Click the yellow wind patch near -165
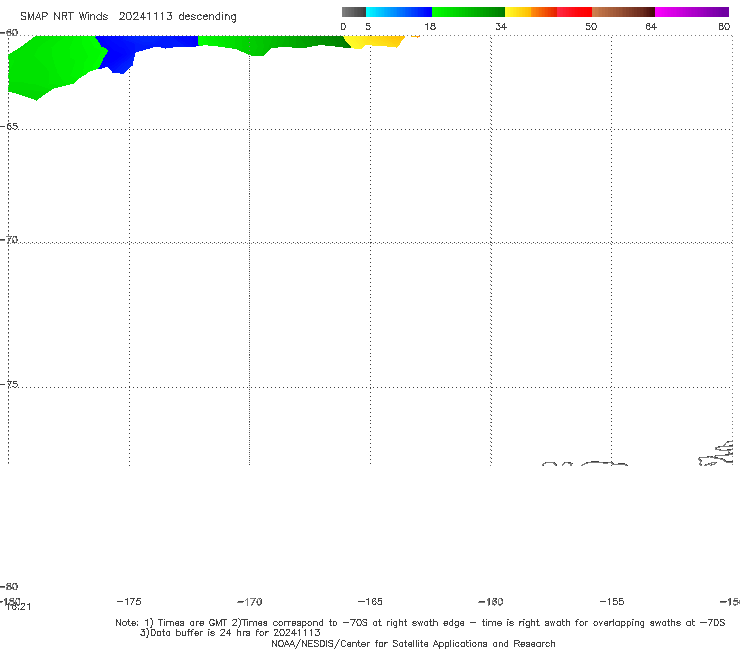 tap(374, 41)
